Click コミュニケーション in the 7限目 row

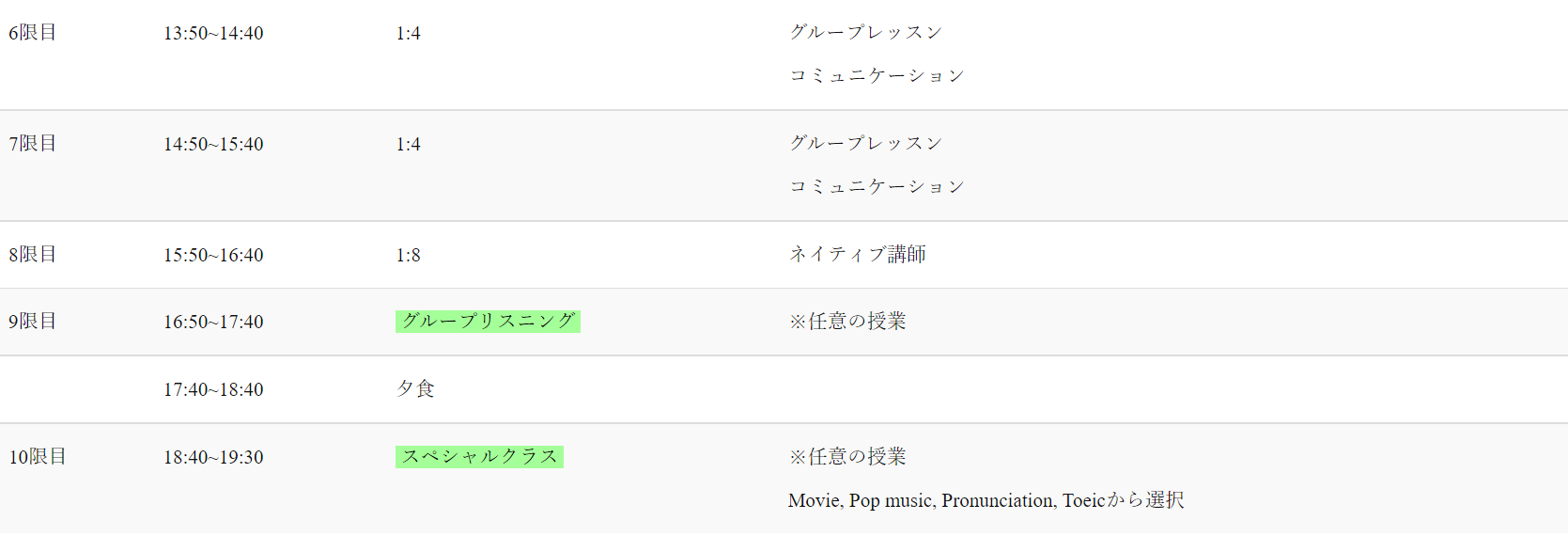tap(877, 187)
